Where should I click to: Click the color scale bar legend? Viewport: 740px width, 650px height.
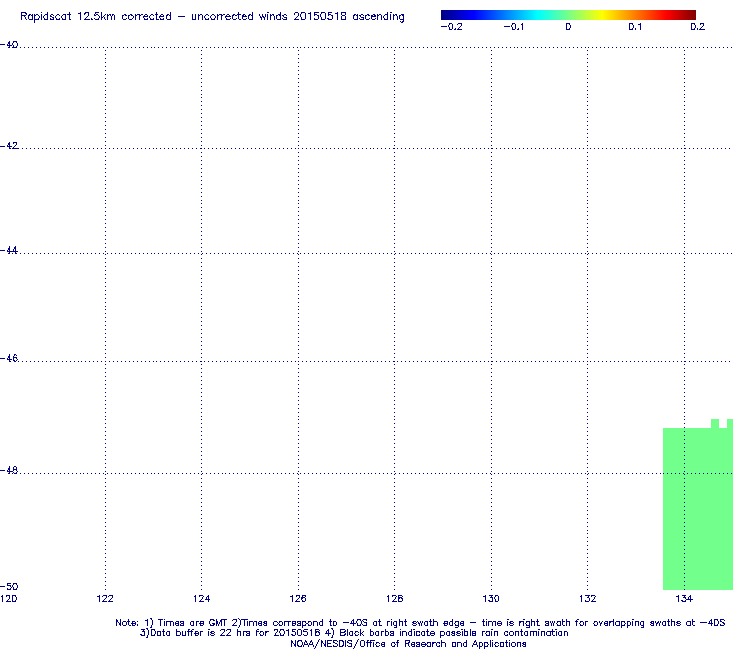(x=568, y=15)
